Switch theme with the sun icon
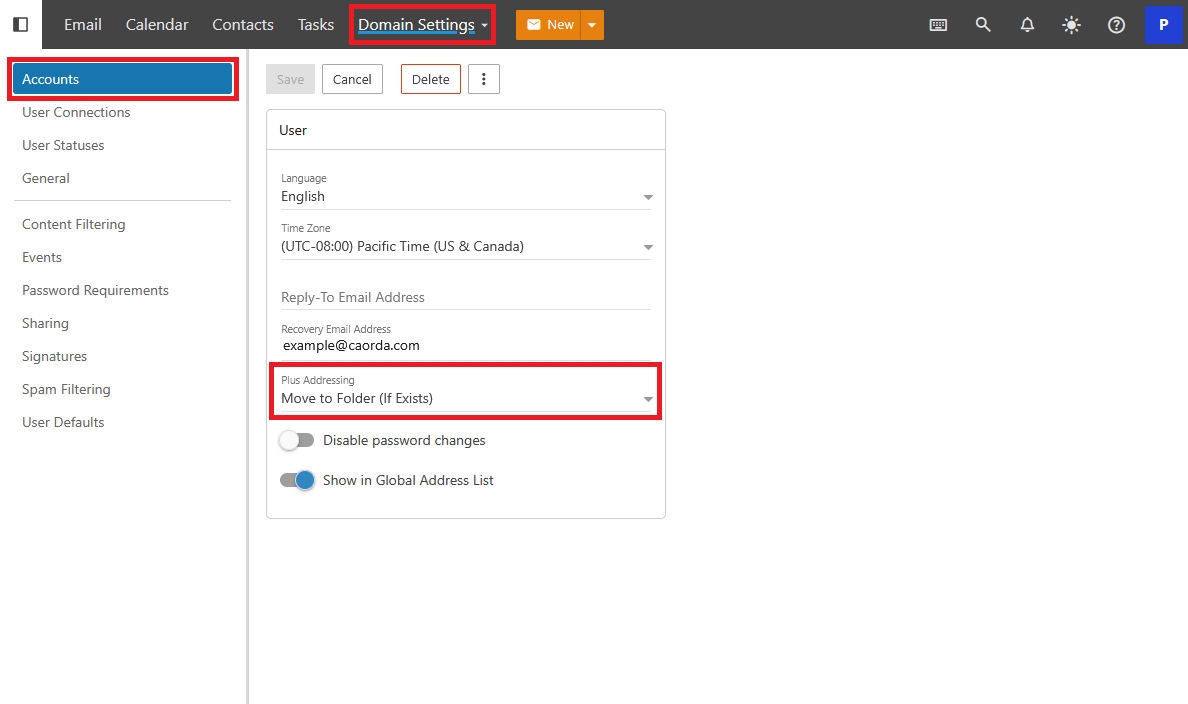The image size is (1188, 704). tap(1071, 25)
